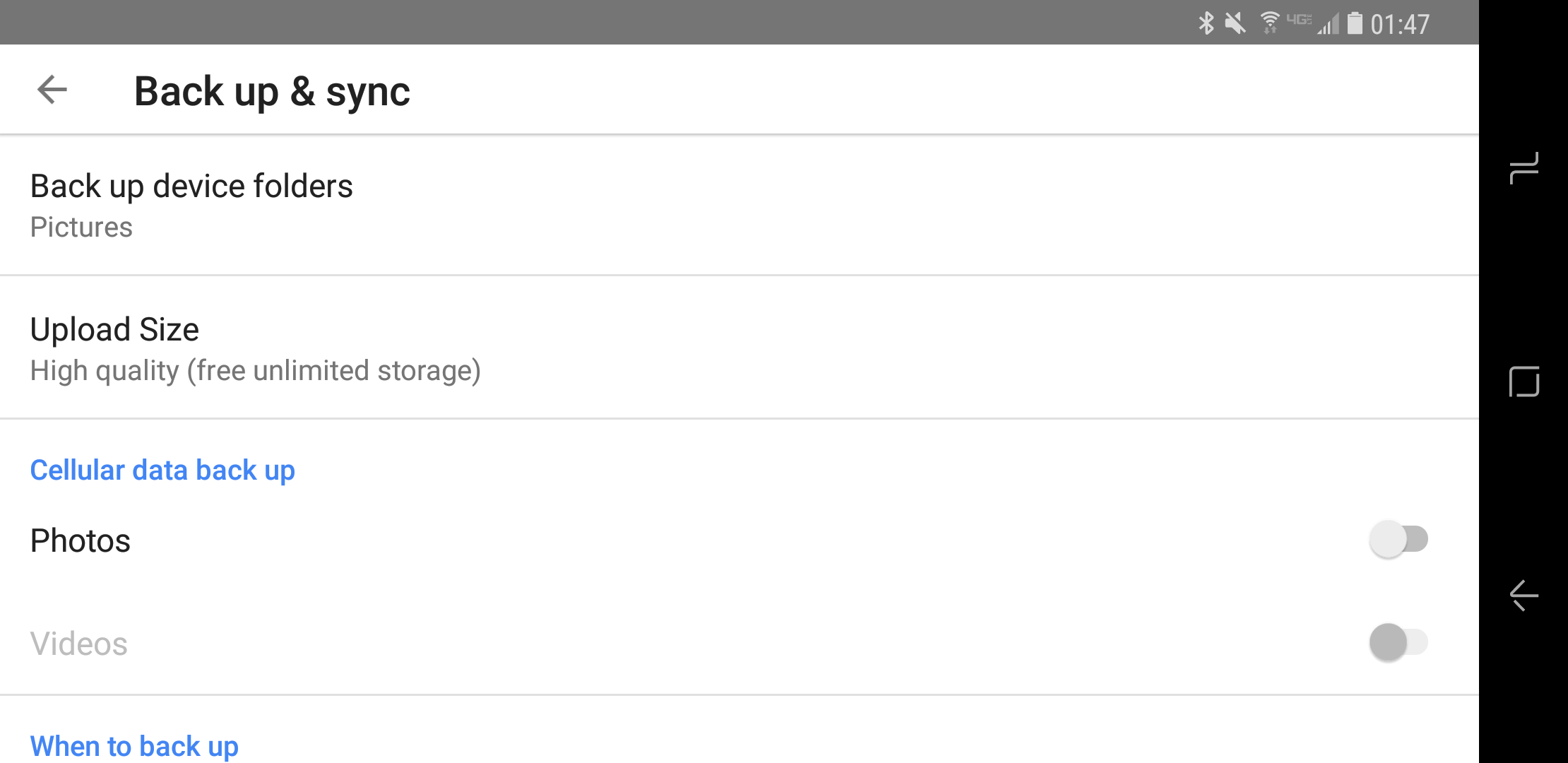Open Back up device folders setting
The image size is (1568, 763).
(740, 205)
